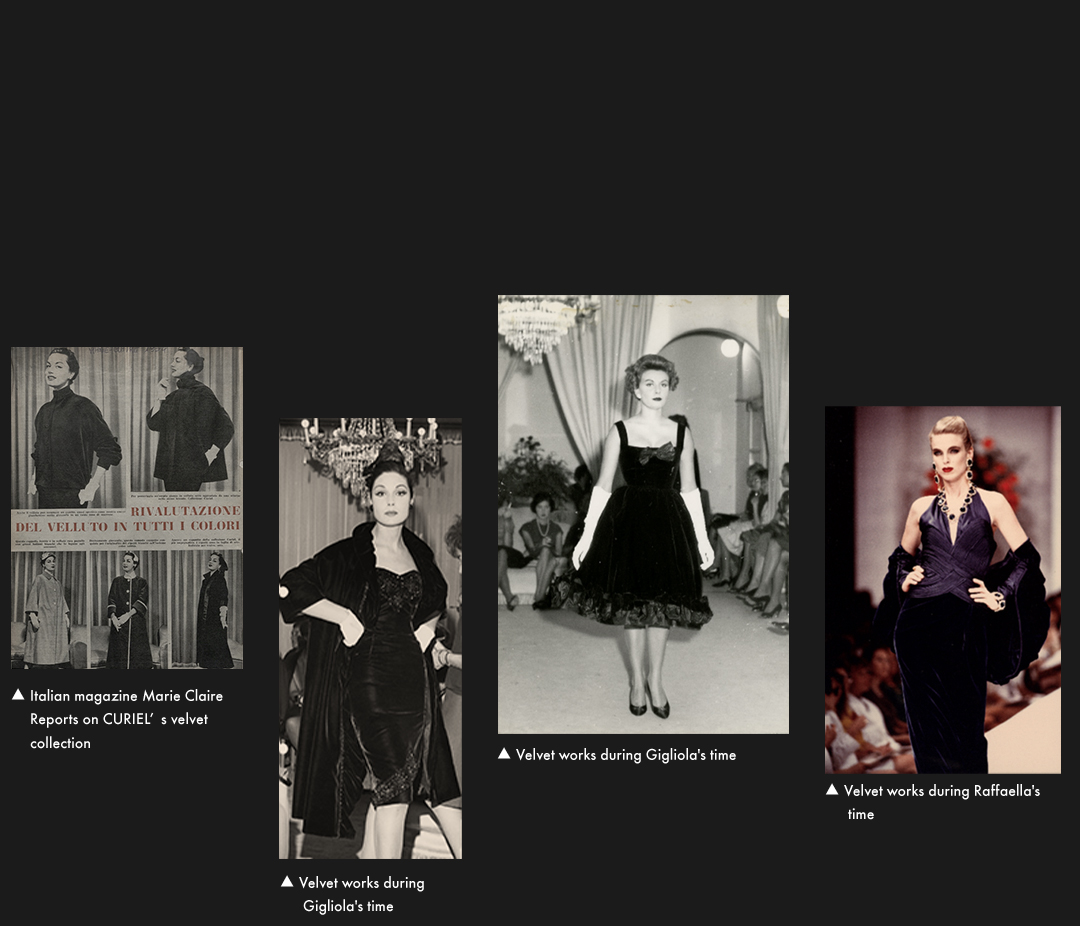Click the triangle marker beside the Marie Claire caption

pos(18,695)
